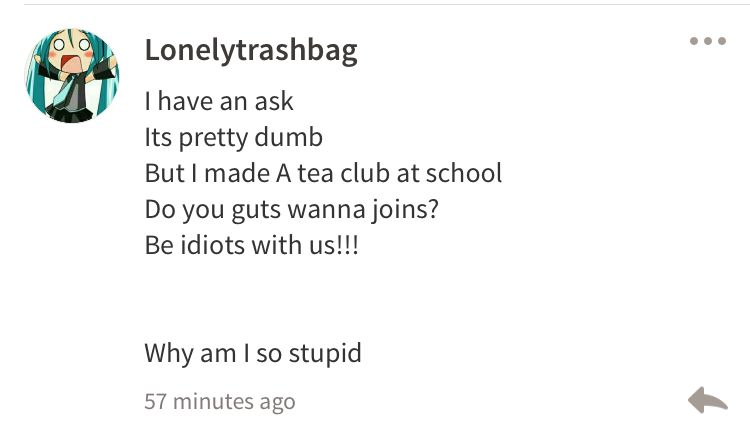Viewport: 750px width, 435px height.
Task: Open Lonelytrashbag's profile avatar
Action: (72, 76)
